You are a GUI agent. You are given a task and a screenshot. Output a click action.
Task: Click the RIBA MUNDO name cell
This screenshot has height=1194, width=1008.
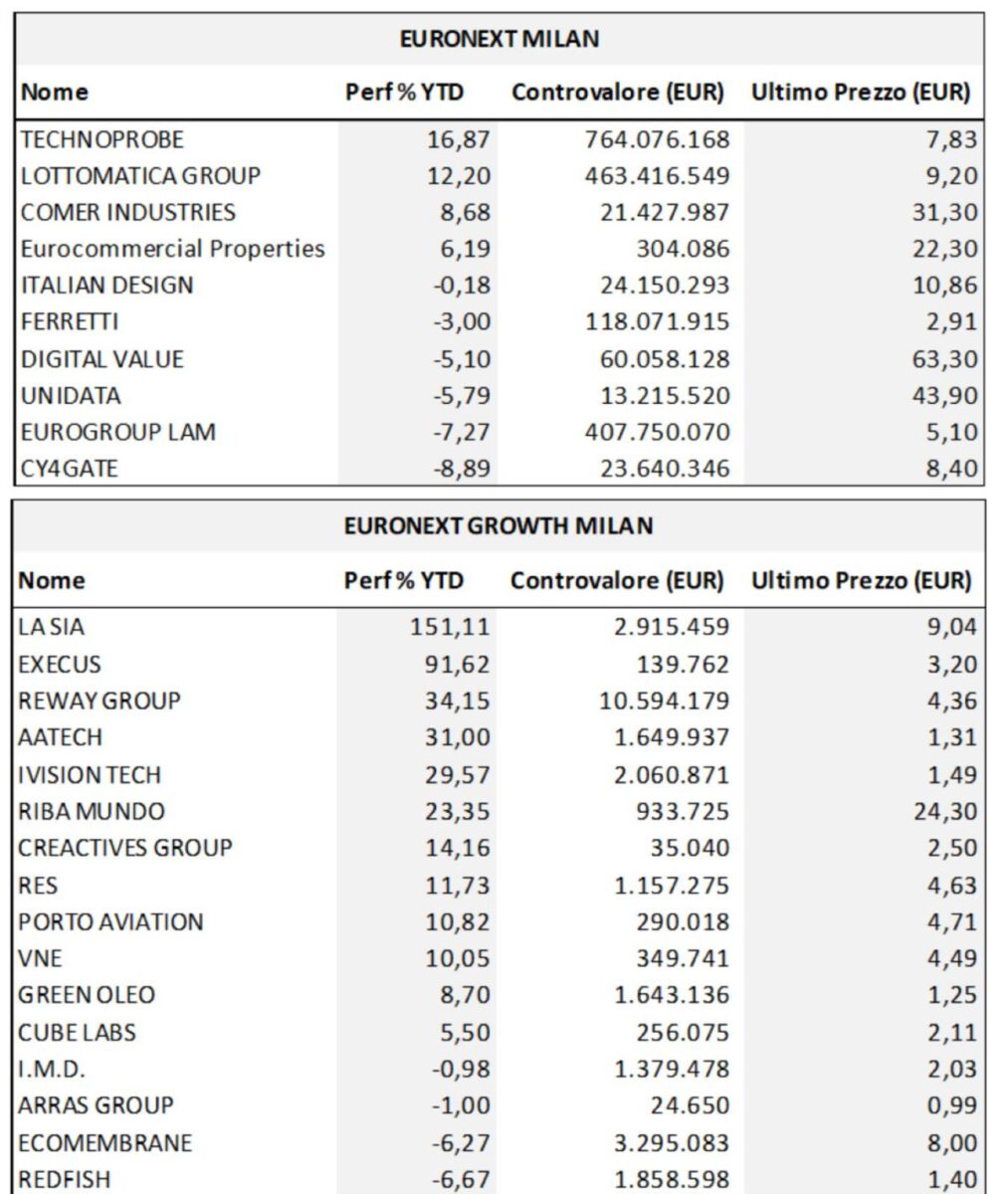[x=92, y=811]
